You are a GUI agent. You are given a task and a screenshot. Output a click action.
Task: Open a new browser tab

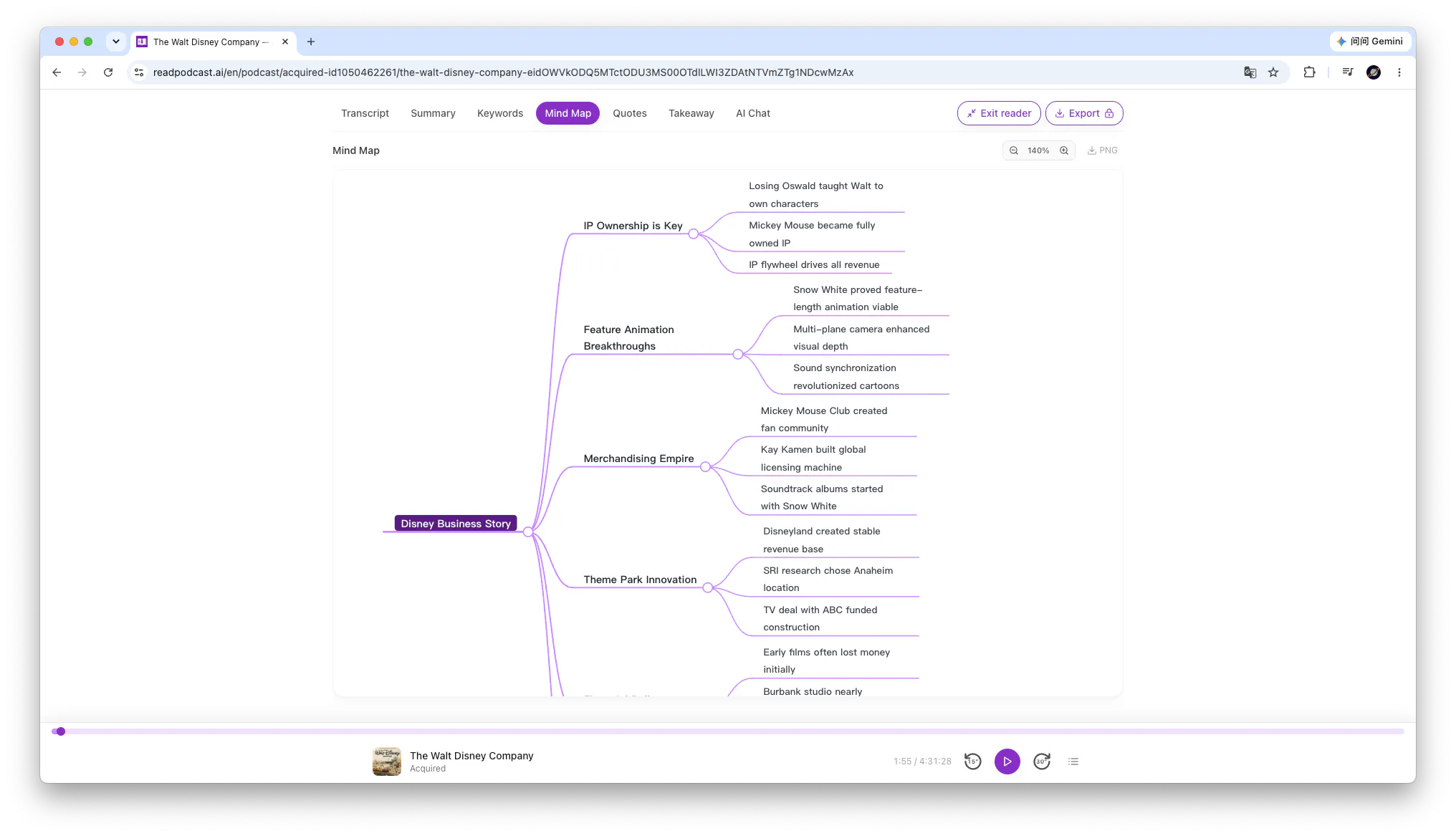coord(311,42)
